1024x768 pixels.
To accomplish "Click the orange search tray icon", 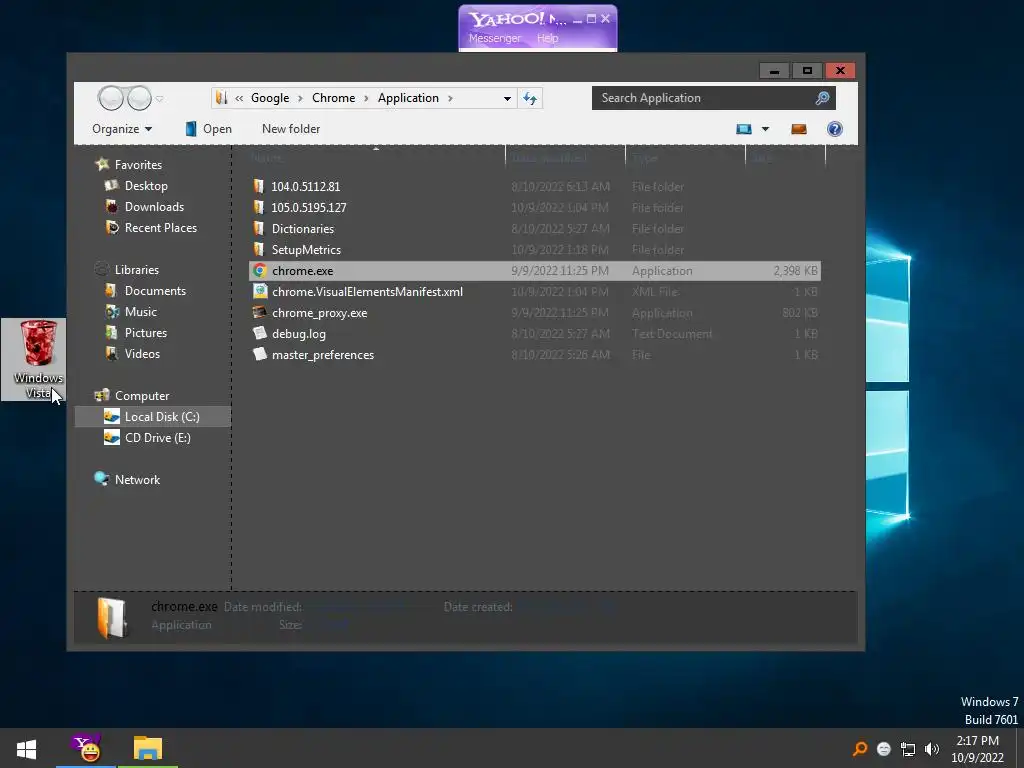I will (860, 748).
